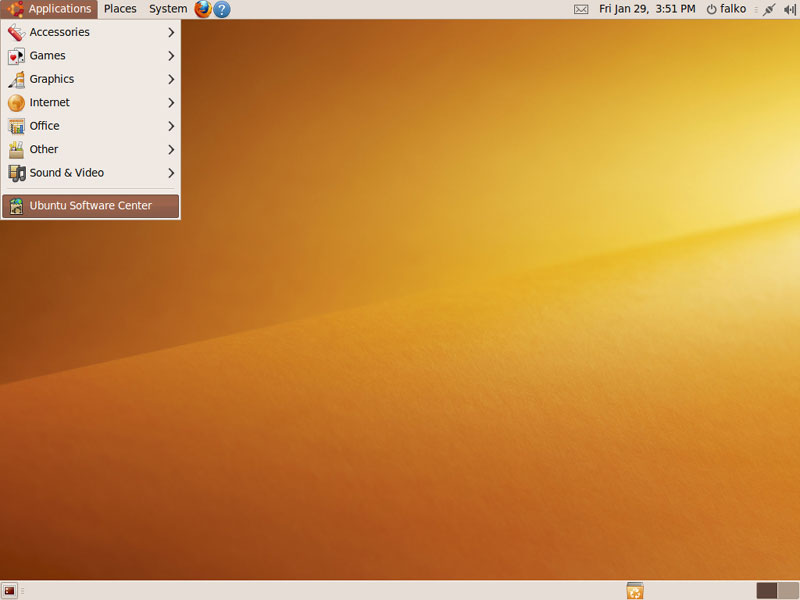
Task: Expand the Office submenu arrow
Action: click(x=171, y=126)
